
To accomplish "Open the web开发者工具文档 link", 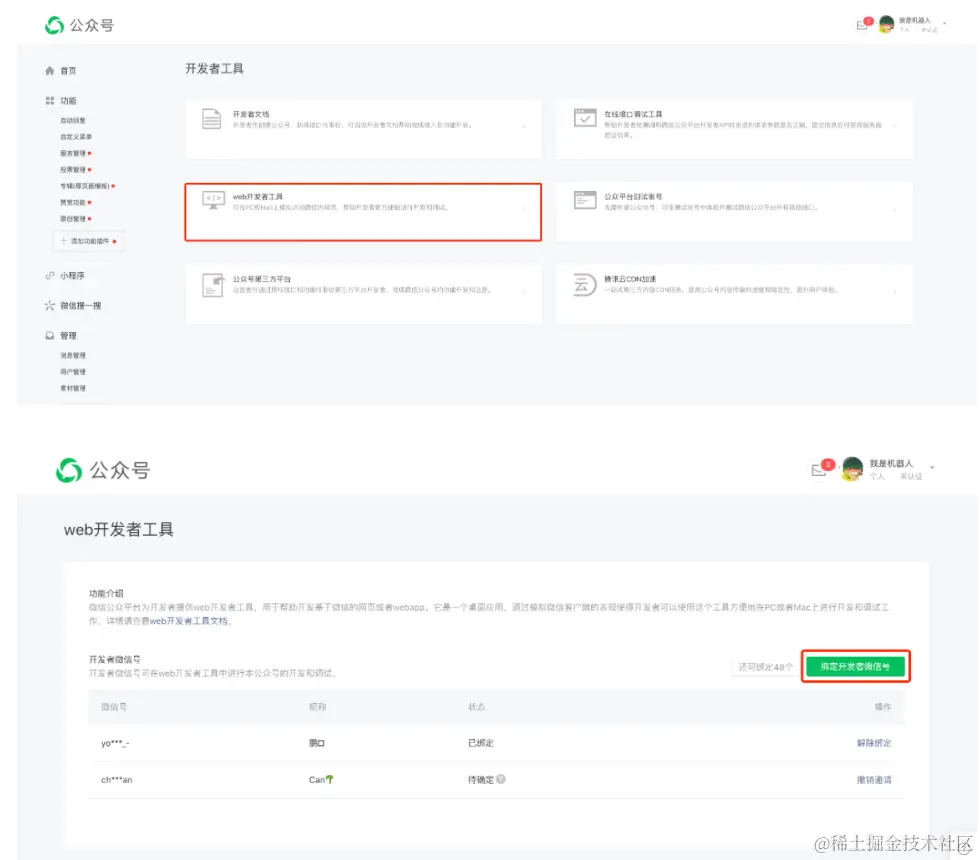I will tap(189, 621).
